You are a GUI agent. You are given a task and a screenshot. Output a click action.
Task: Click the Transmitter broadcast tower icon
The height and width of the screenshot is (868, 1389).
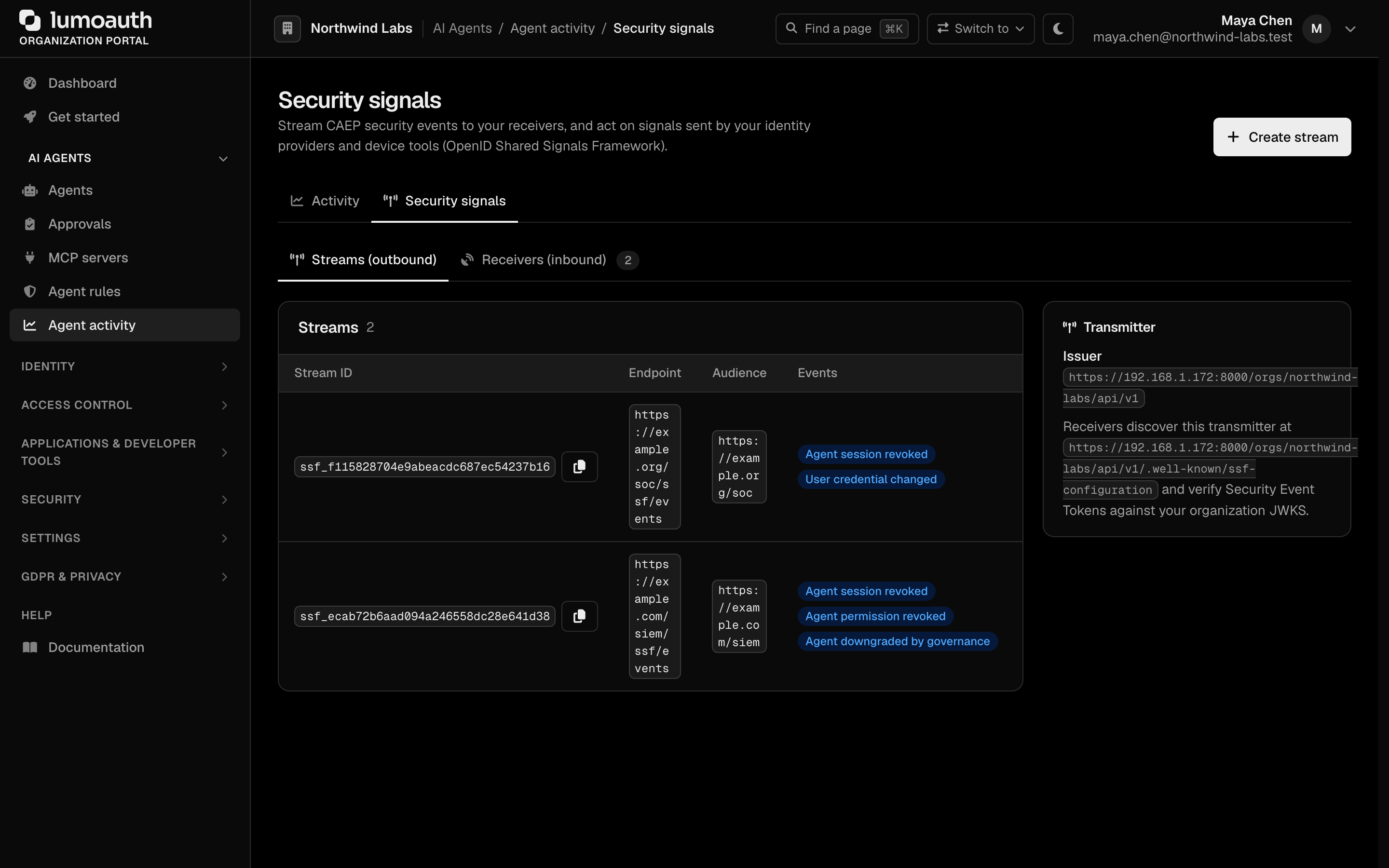coord(1069,327)
